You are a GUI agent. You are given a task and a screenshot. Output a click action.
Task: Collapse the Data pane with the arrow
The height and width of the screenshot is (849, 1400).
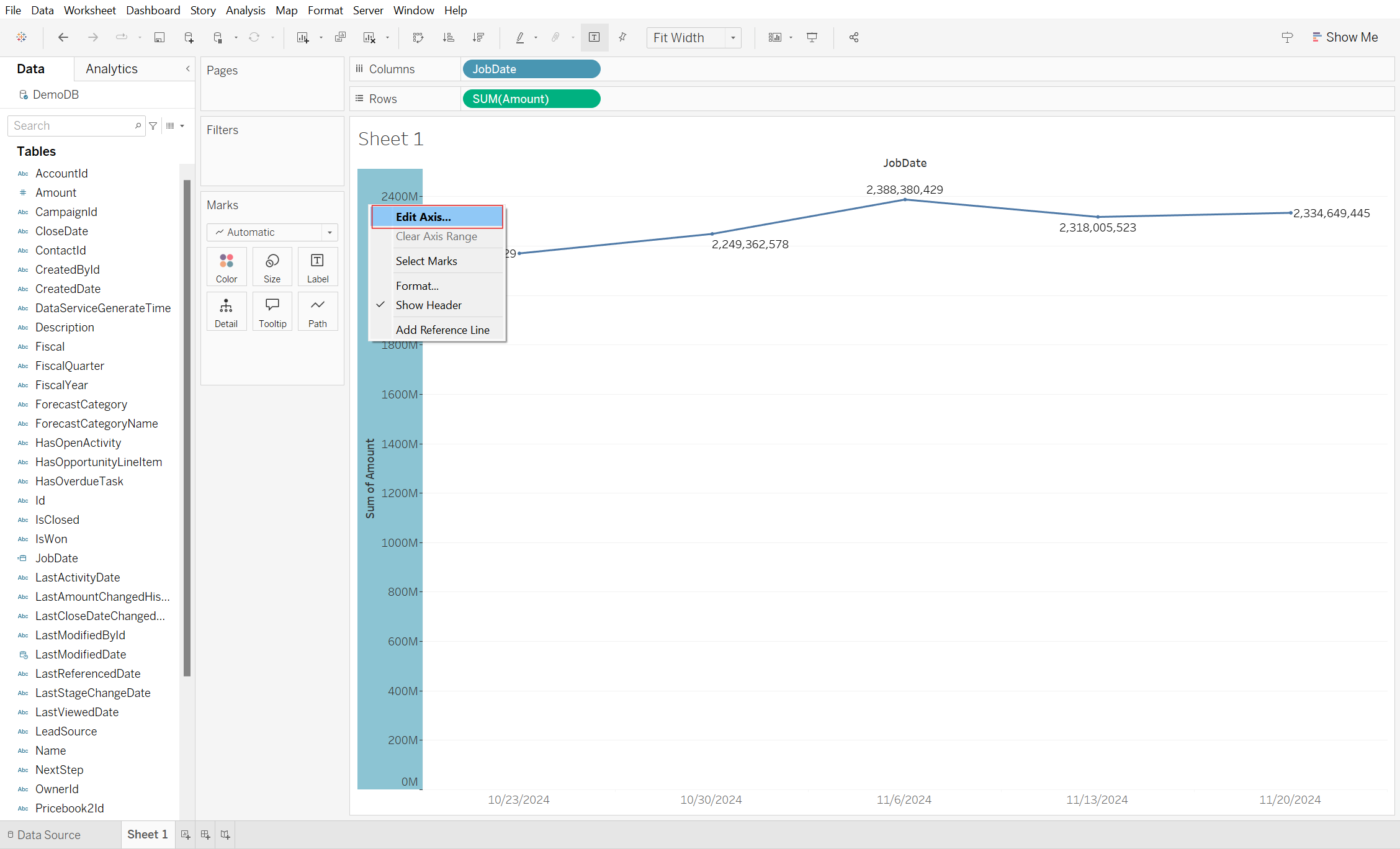[187, 69]
